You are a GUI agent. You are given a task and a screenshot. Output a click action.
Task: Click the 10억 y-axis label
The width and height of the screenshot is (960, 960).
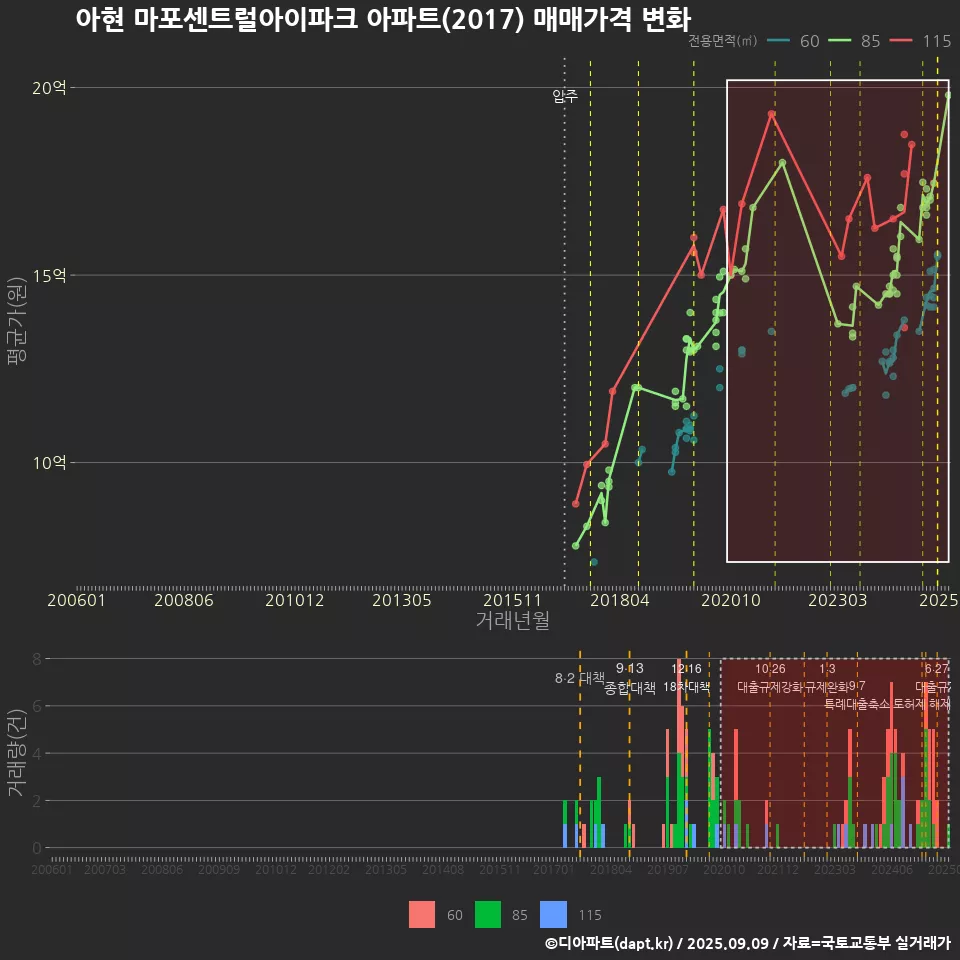click(x=49, y=463)
